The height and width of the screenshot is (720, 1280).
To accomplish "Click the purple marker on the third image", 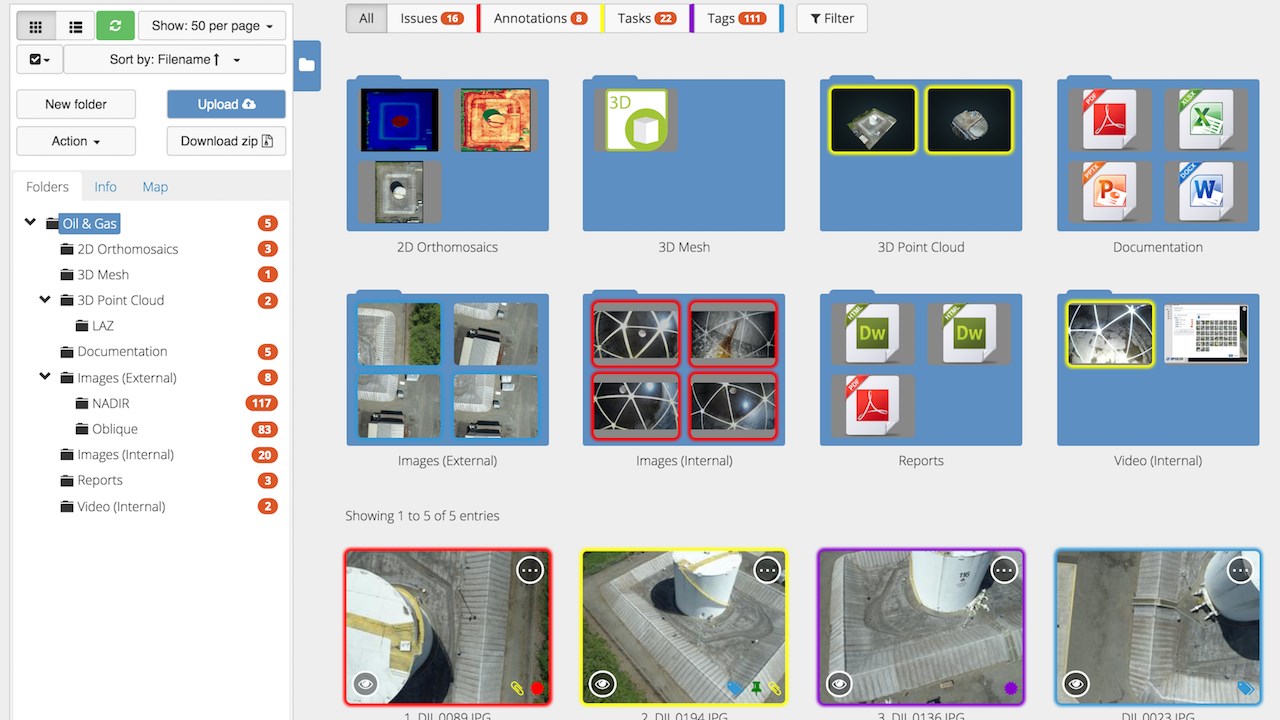I will pos(1010,688).
